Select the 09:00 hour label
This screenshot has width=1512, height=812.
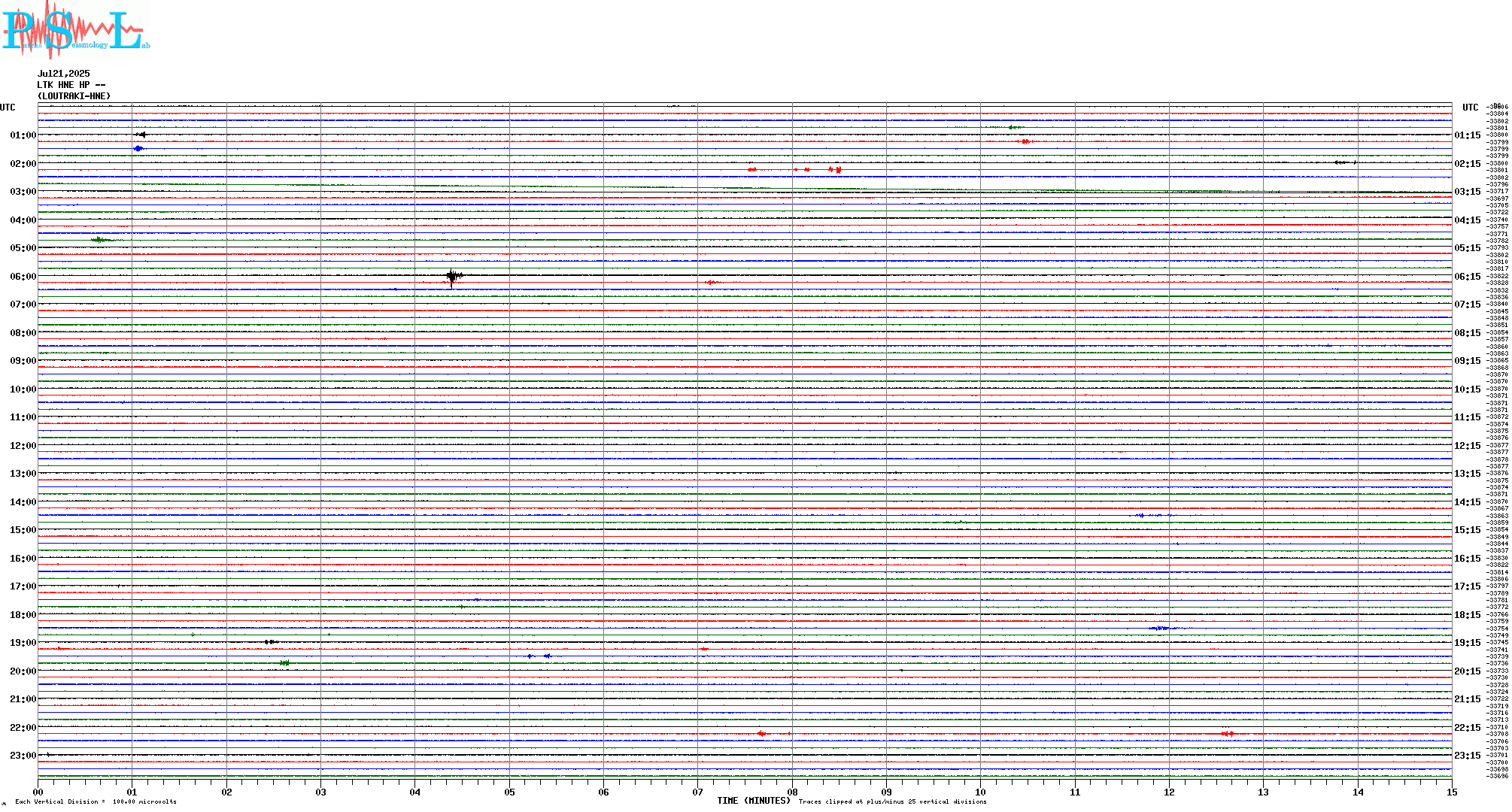[x=23, y=361]
